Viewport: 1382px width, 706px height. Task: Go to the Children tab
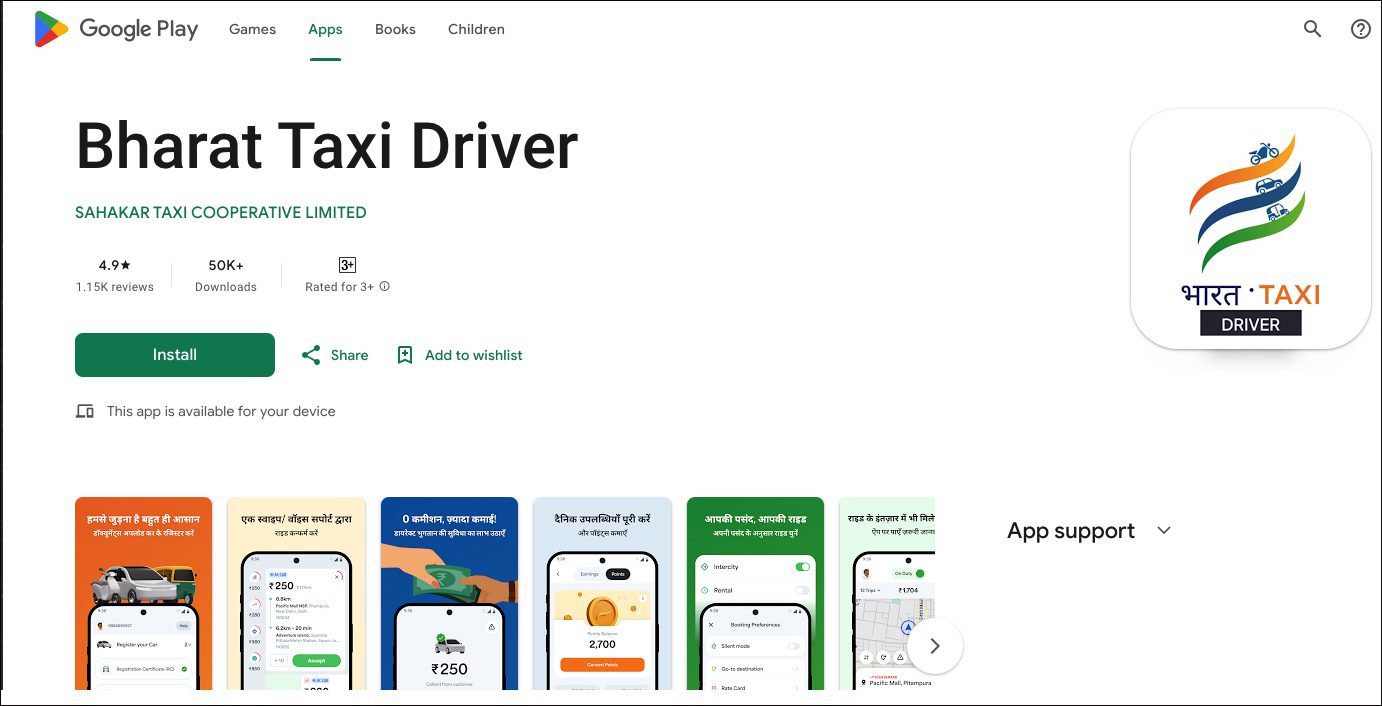point(476,30)
